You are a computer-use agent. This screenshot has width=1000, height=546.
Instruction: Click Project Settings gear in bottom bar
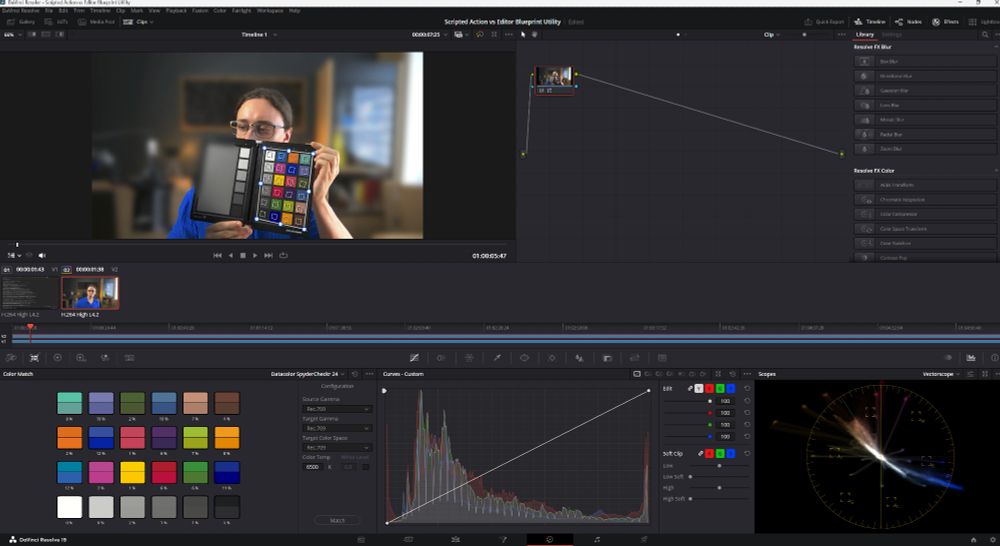(x=990, y=540)
